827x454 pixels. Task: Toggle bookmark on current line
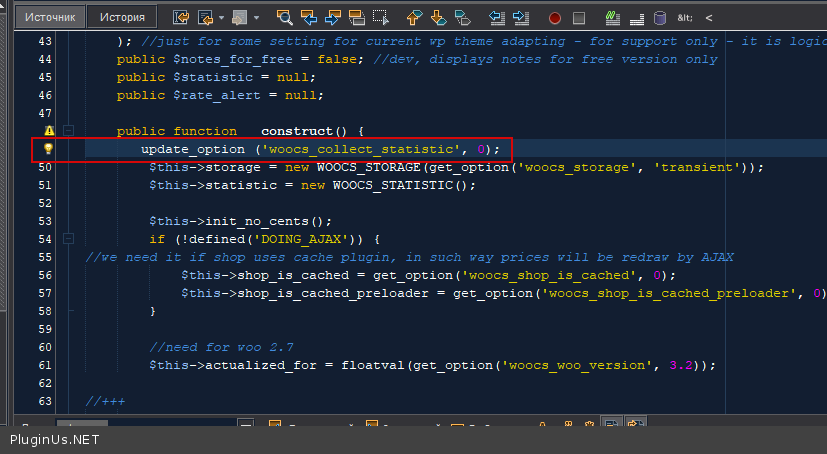click(x=462, y=17)
